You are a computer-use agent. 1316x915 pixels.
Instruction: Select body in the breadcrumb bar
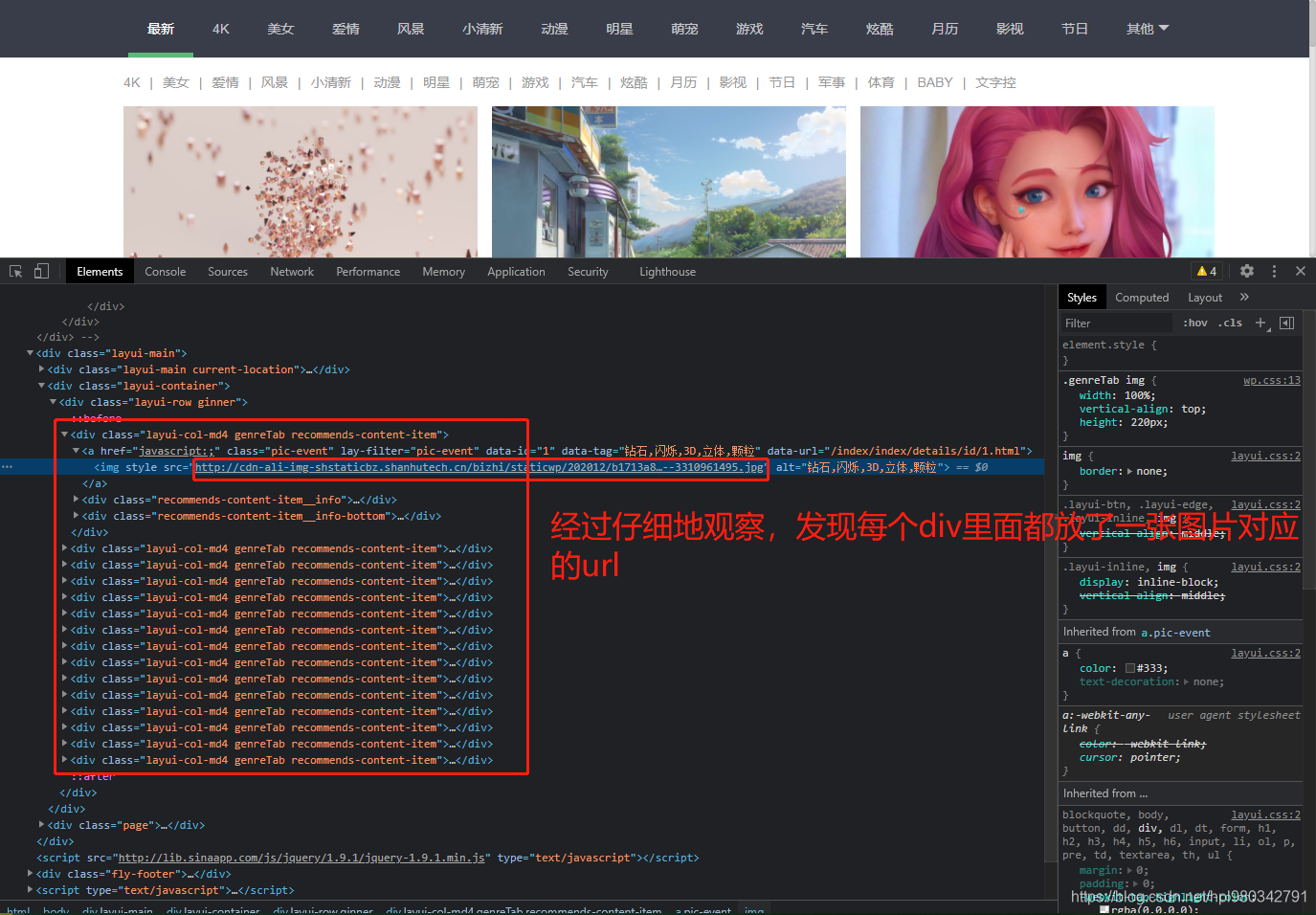point(56,910)
